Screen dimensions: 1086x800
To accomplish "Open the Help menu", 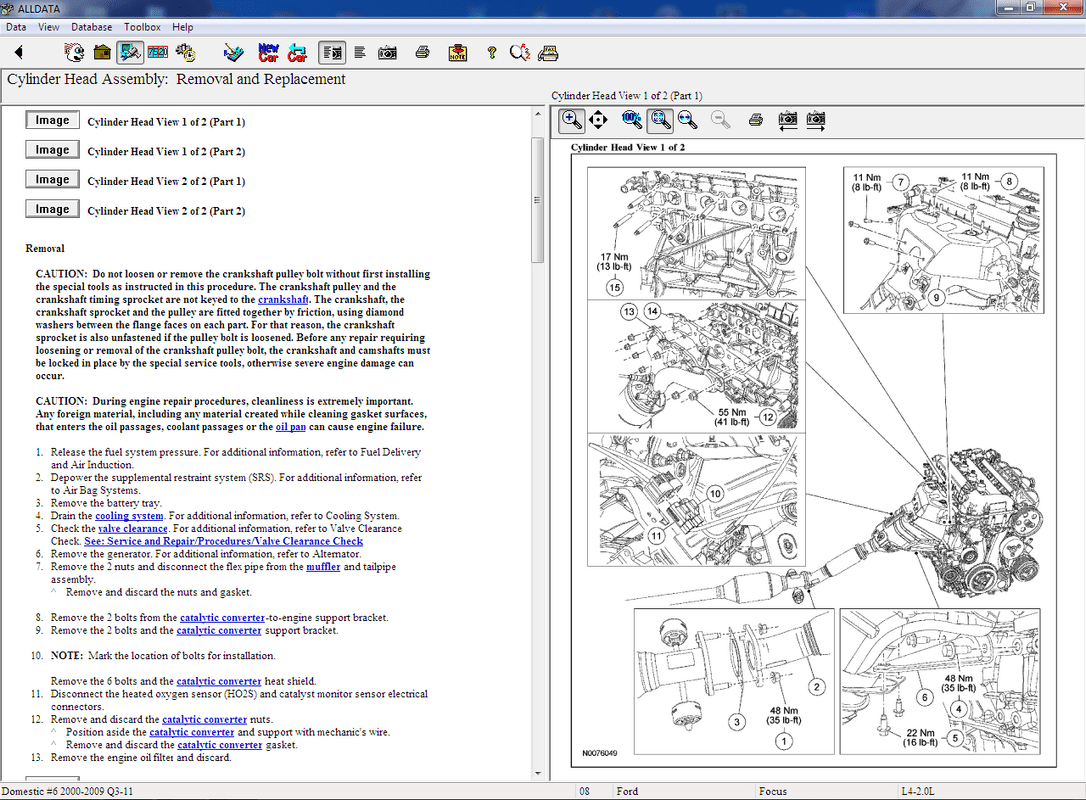I will [x=183, y=27].
